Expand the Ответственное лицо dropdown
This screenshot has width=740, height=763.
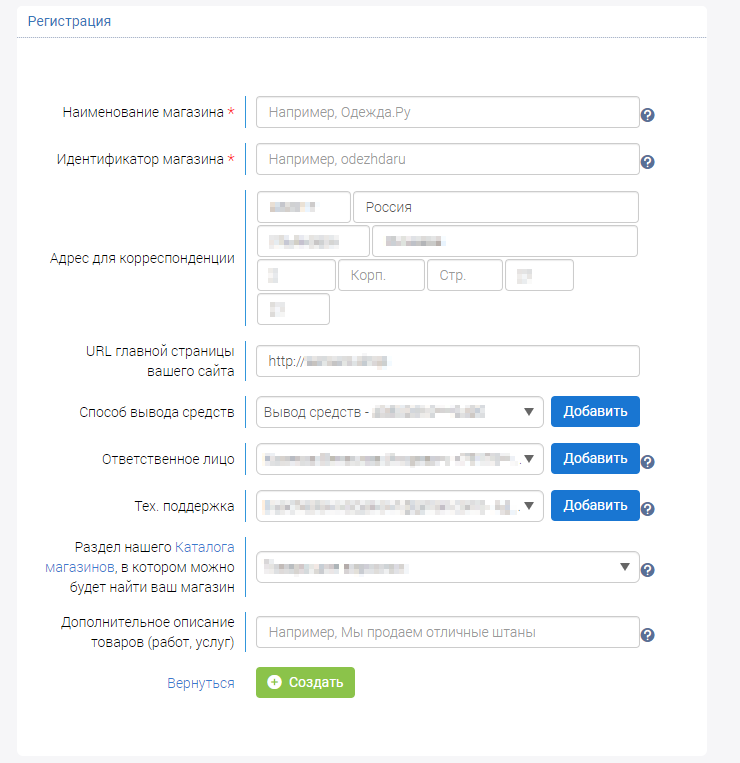tap(399, 459)
